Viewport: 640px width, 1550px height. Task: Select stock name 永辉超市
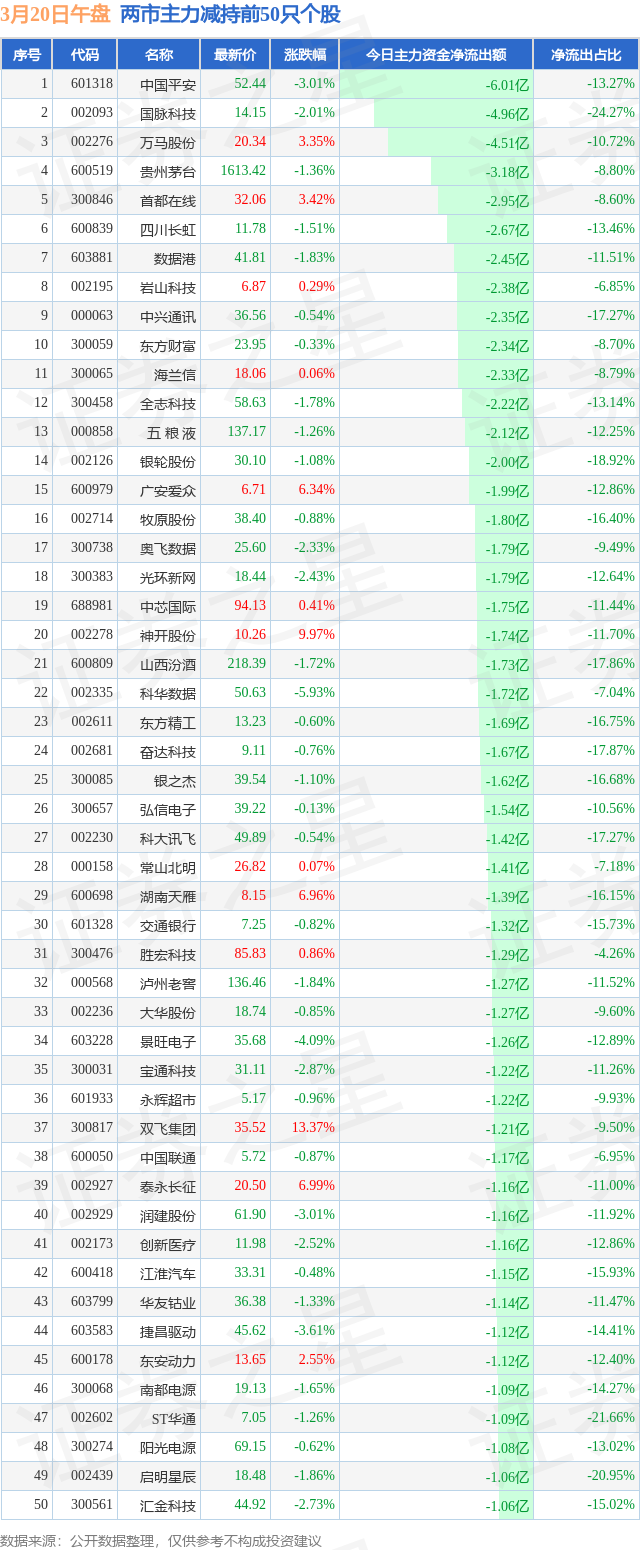click(169, 1099)
